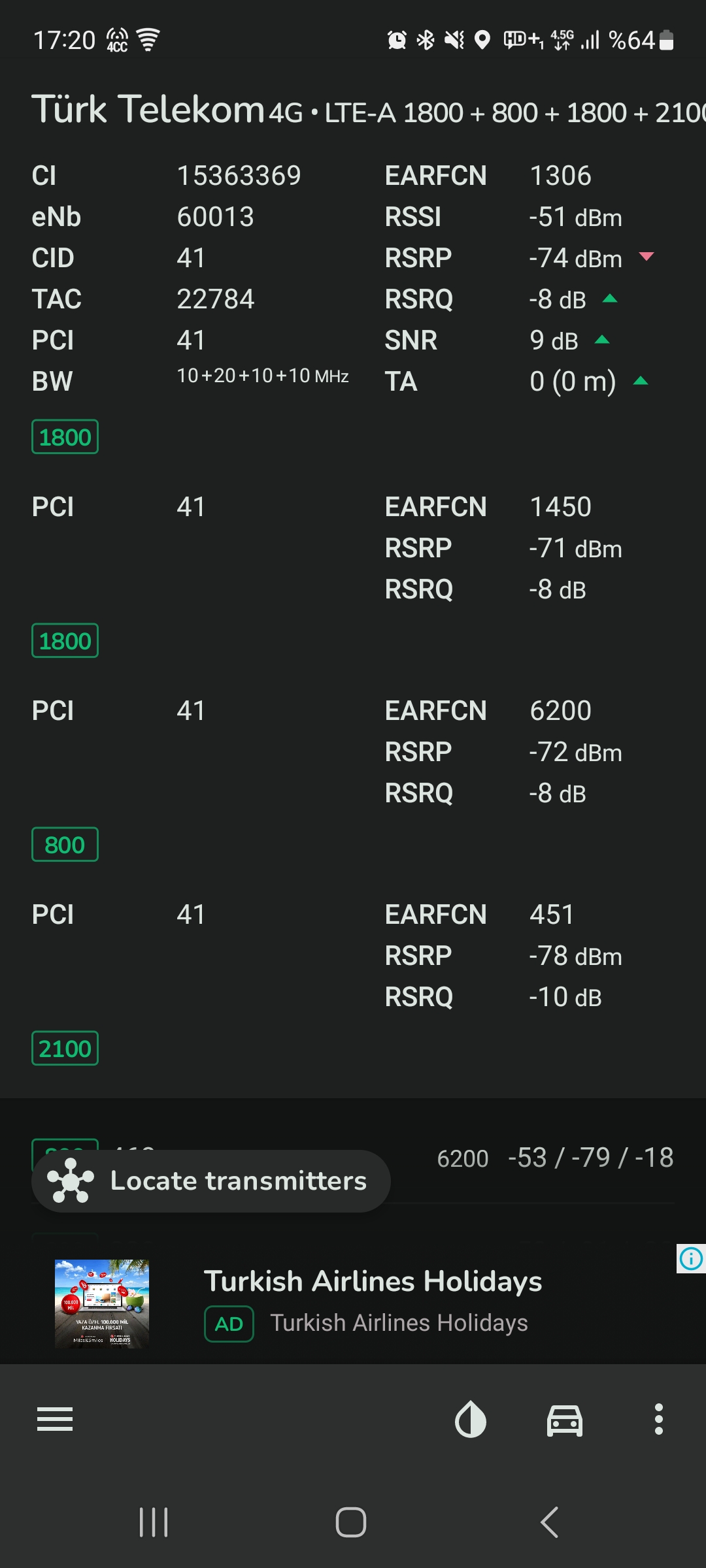Tap the Android home navigation button
The width and height of the screenshot is (706, 1568).
351,1522
